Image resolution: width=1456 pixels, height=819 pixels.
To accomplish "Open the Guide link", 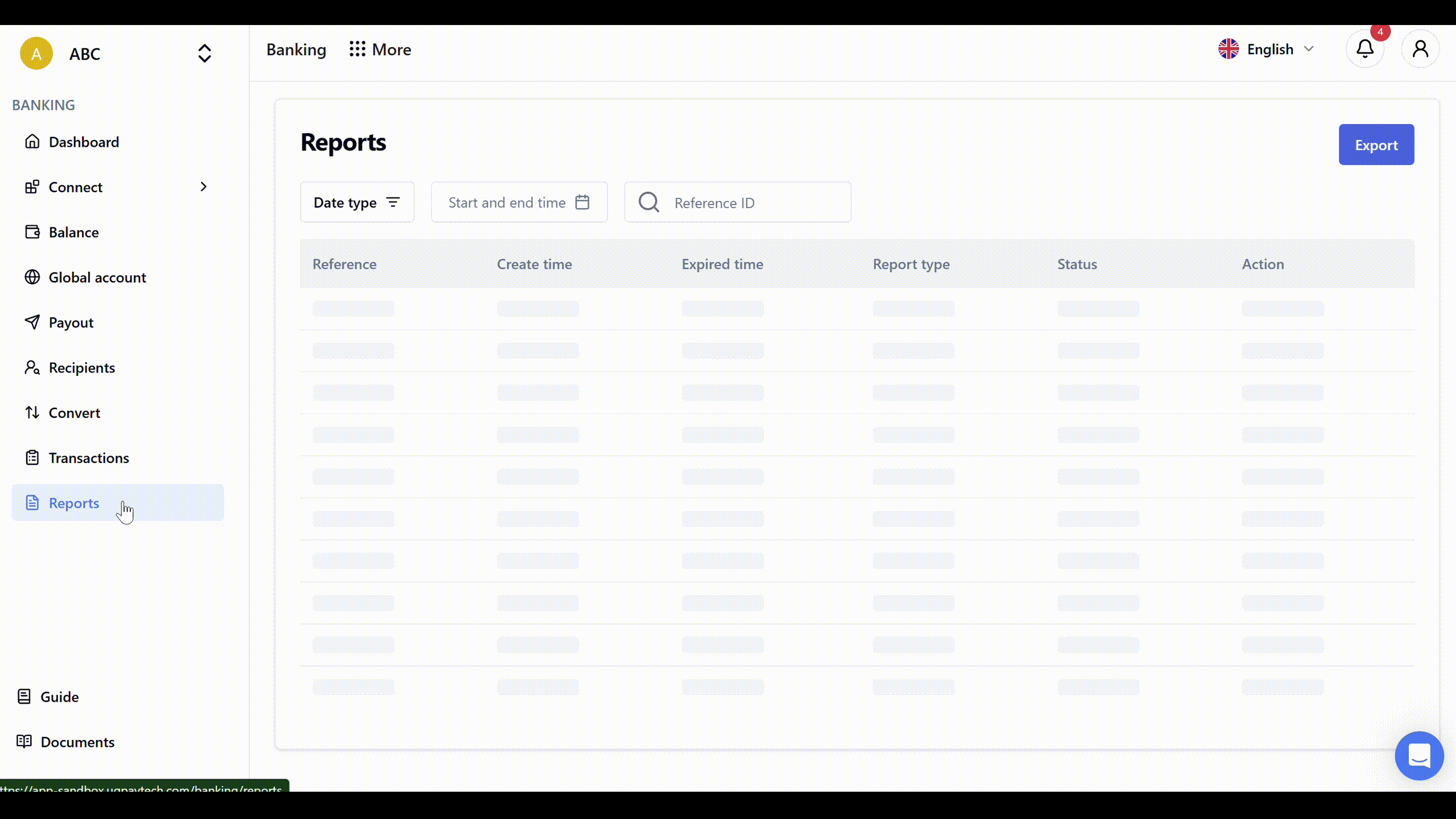I will coord(59,697).
